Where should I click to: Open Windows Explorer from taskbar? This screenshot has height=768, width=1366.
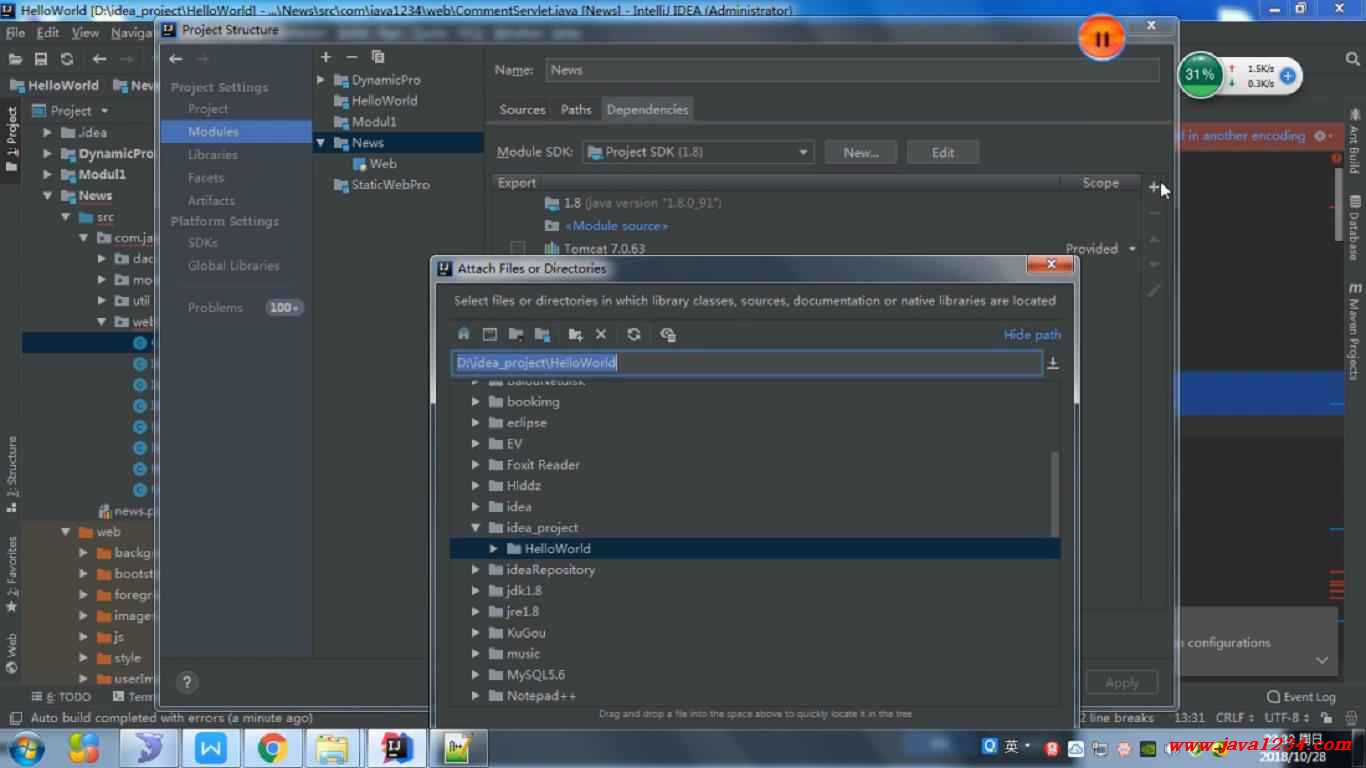(x=332, y=747)
